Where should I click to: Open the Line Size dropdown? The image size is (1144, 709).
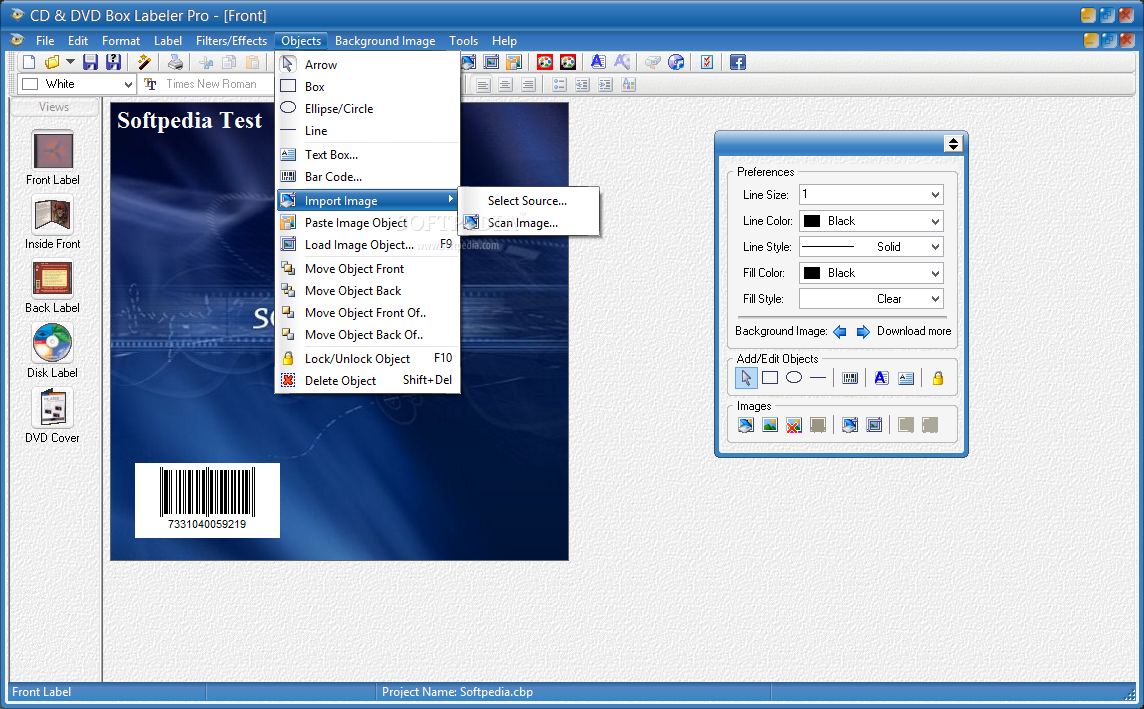(871, 195)
